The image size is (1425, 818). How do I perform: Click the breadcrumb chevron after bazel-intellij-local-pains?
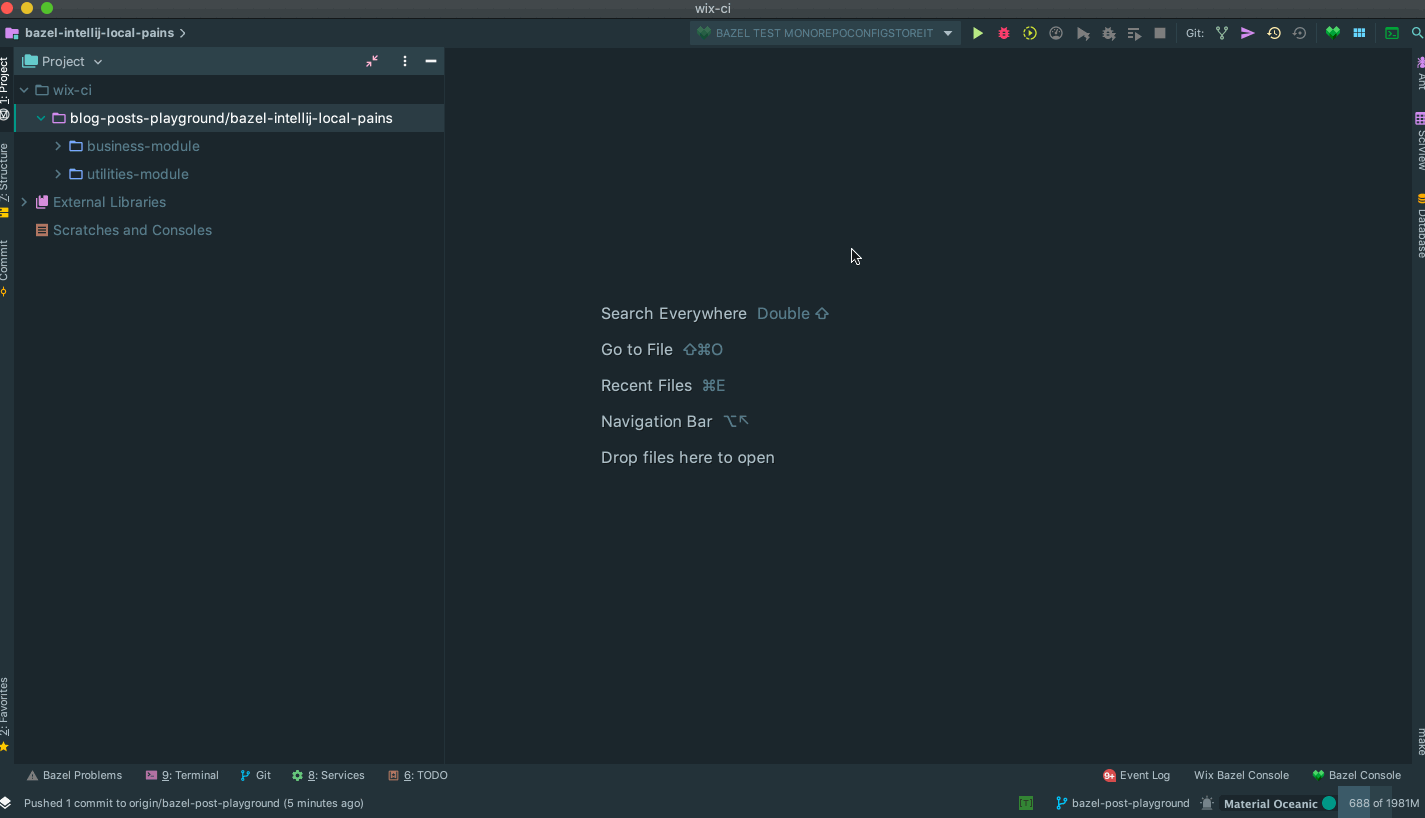pos(182,33)
